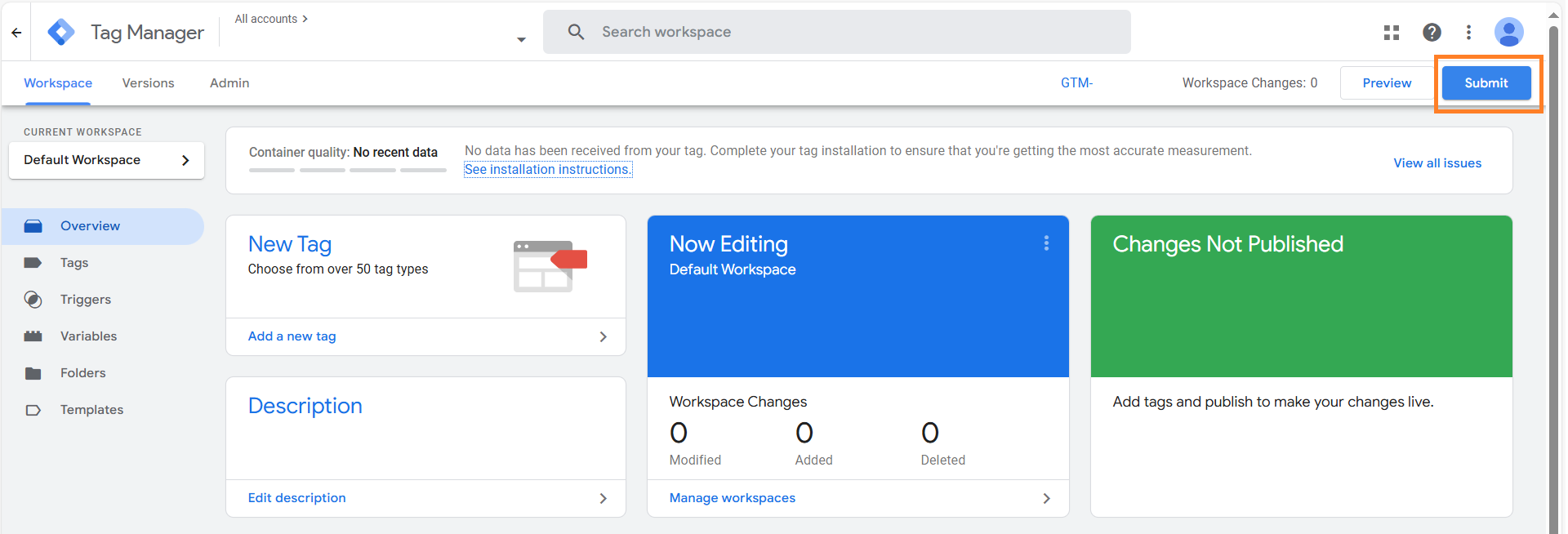The image size is (1568, 534).
Task: Open Triggers from the sidebar
Action: [85, 300]
